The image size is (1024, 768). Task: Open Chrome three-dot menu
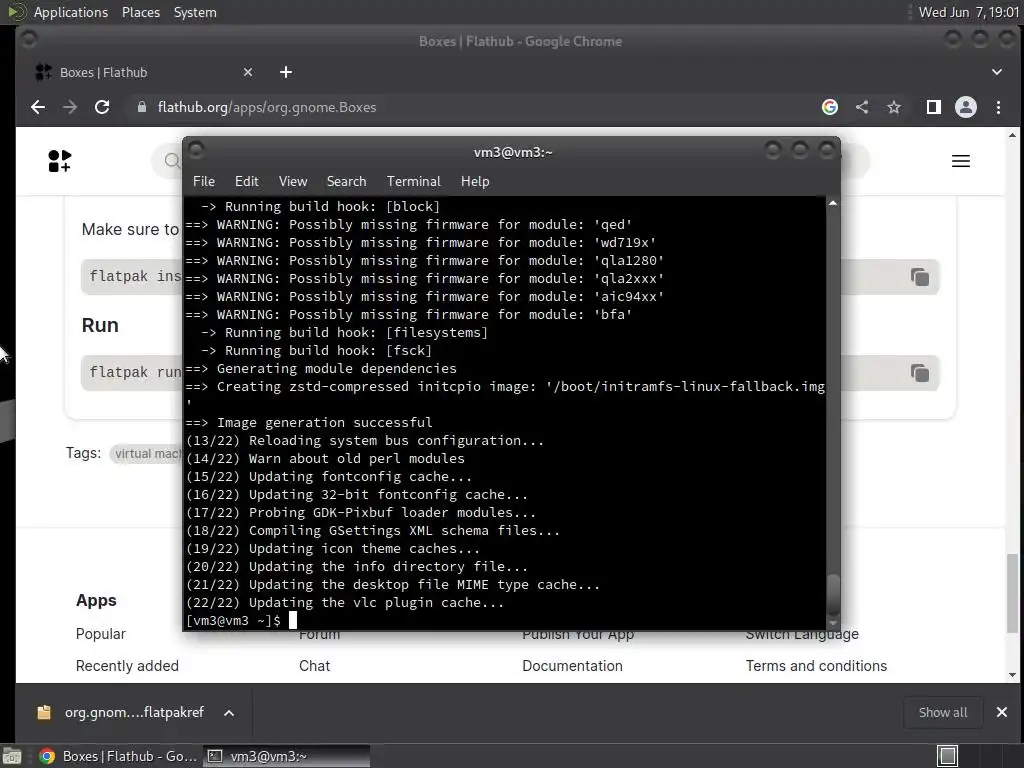coord(999,107)
